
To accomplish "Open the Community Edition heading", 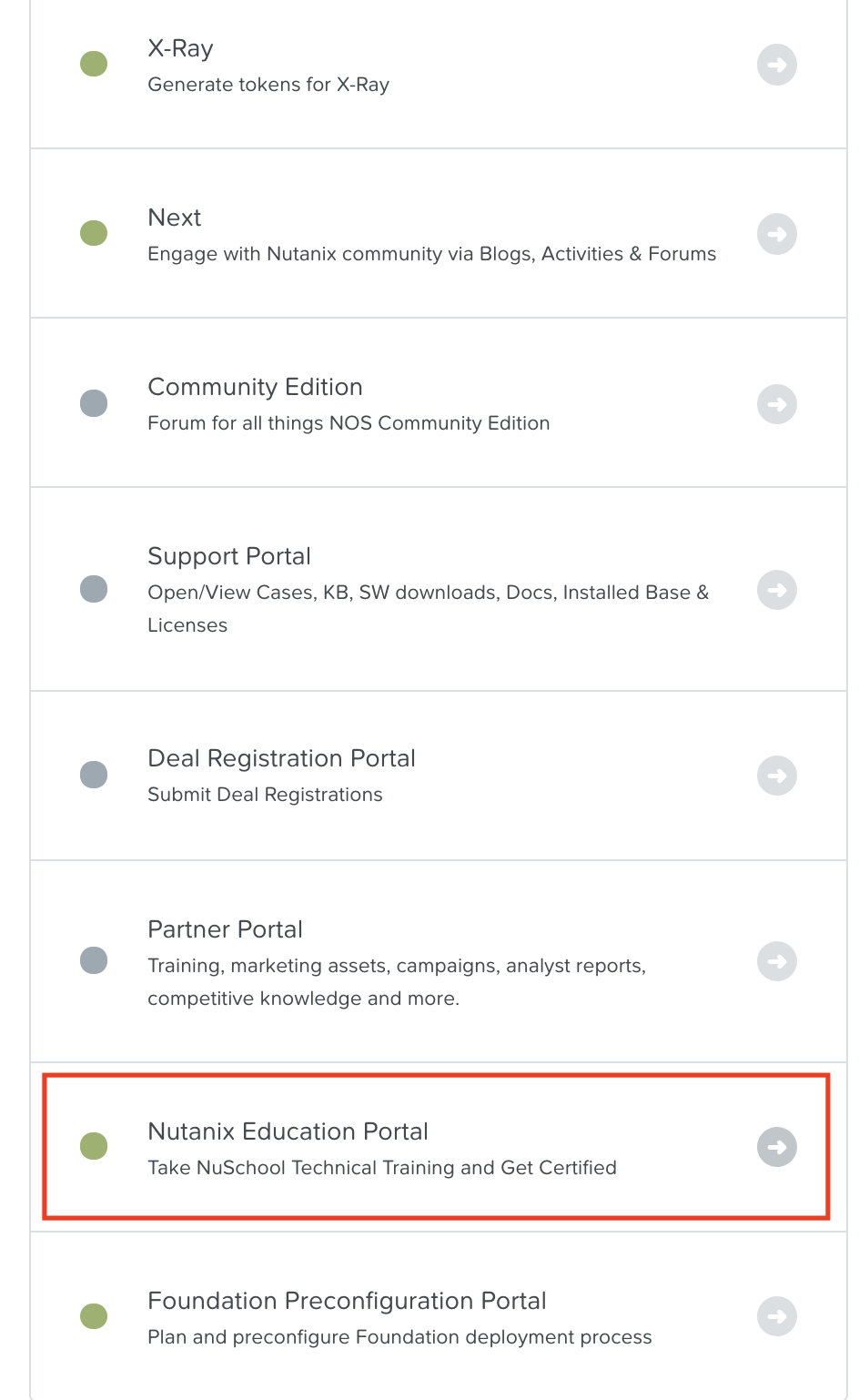I will [255, 387].
